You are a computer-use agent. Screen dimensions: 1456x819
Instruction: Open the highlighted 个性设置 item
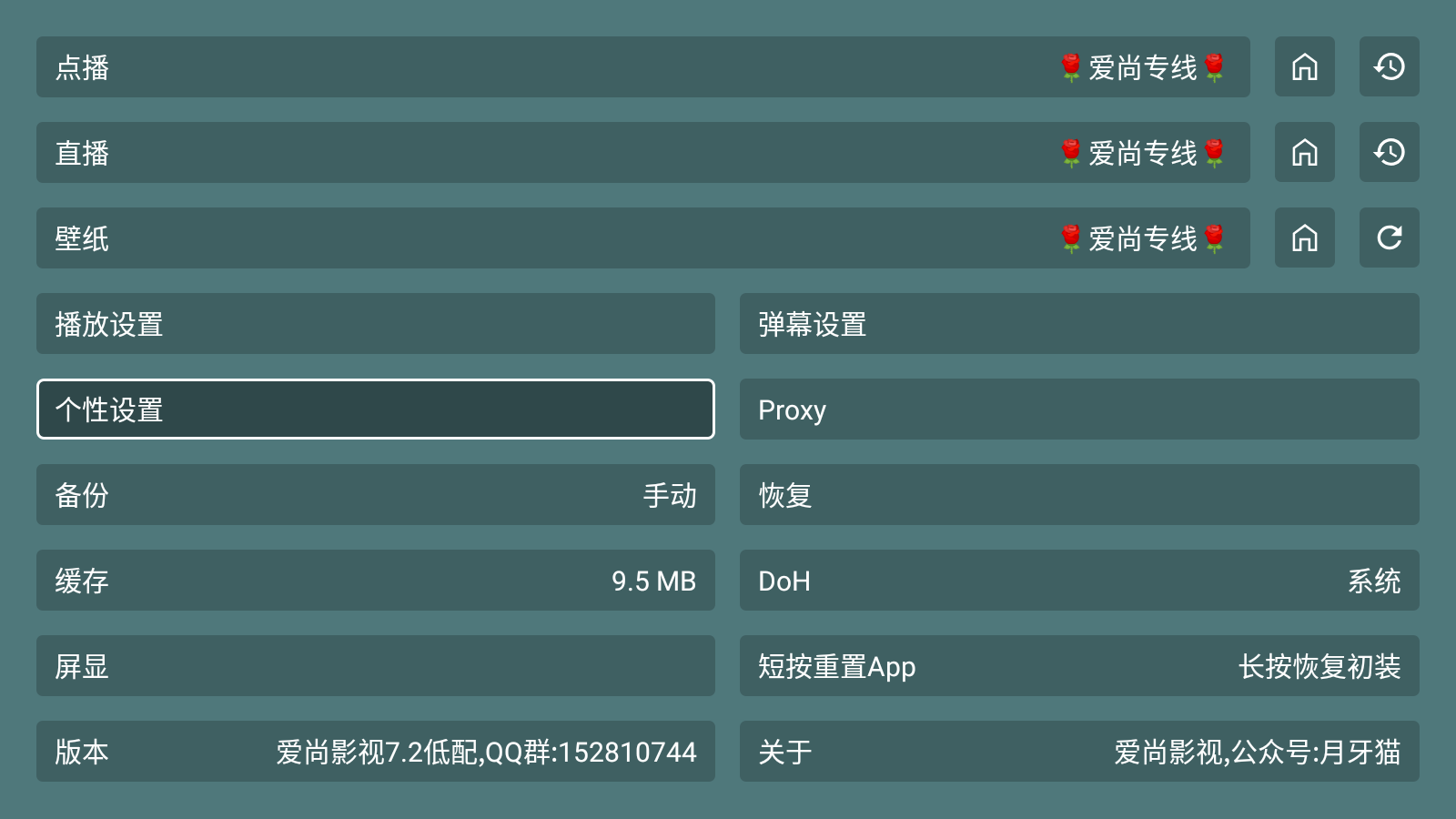376,409
